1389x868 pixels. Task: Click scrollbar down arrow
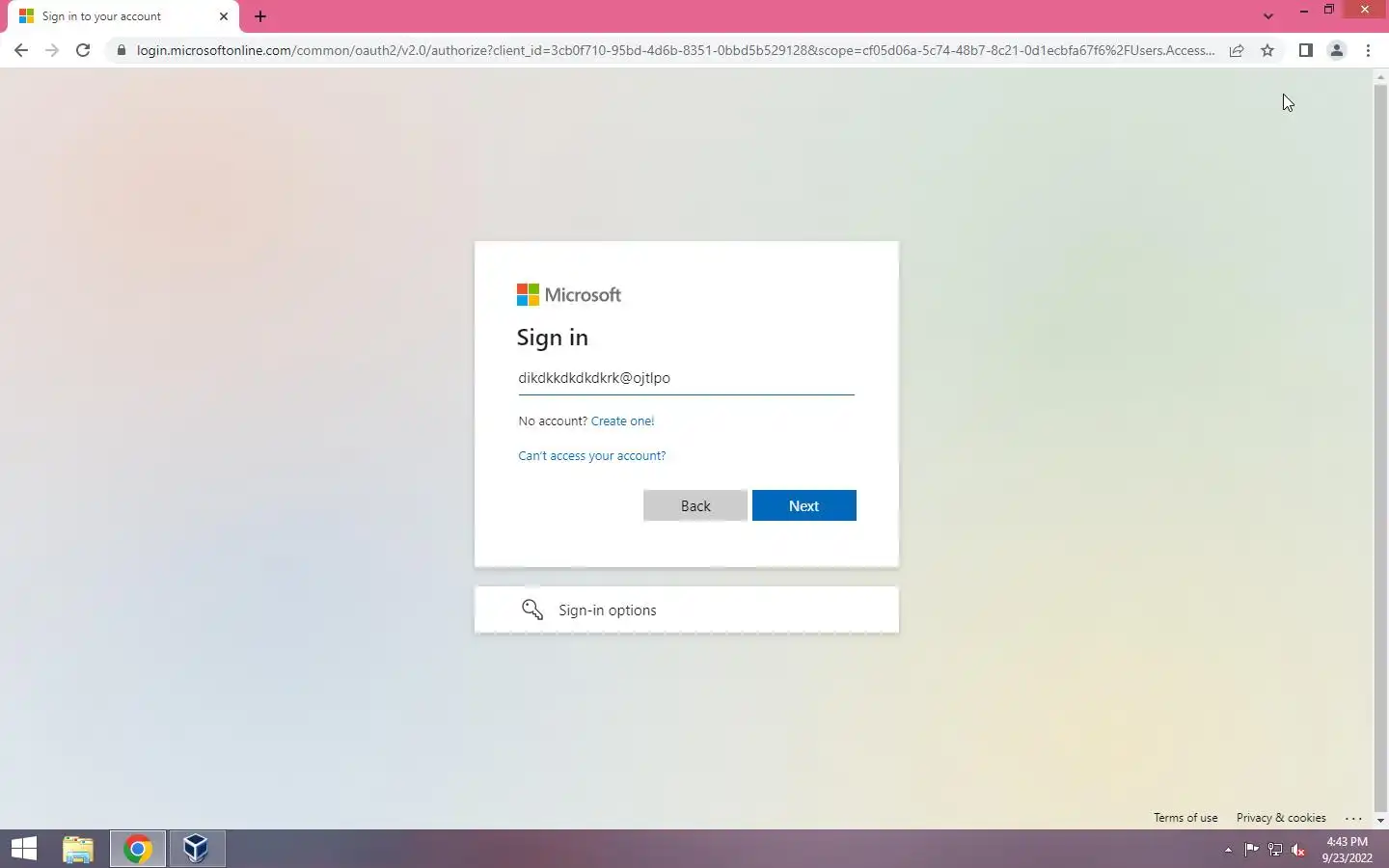[1379, 821]
